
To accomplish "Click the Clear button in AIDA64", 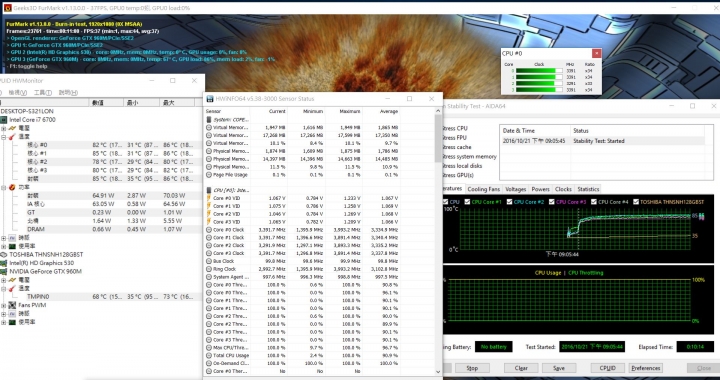I will 521,368.
